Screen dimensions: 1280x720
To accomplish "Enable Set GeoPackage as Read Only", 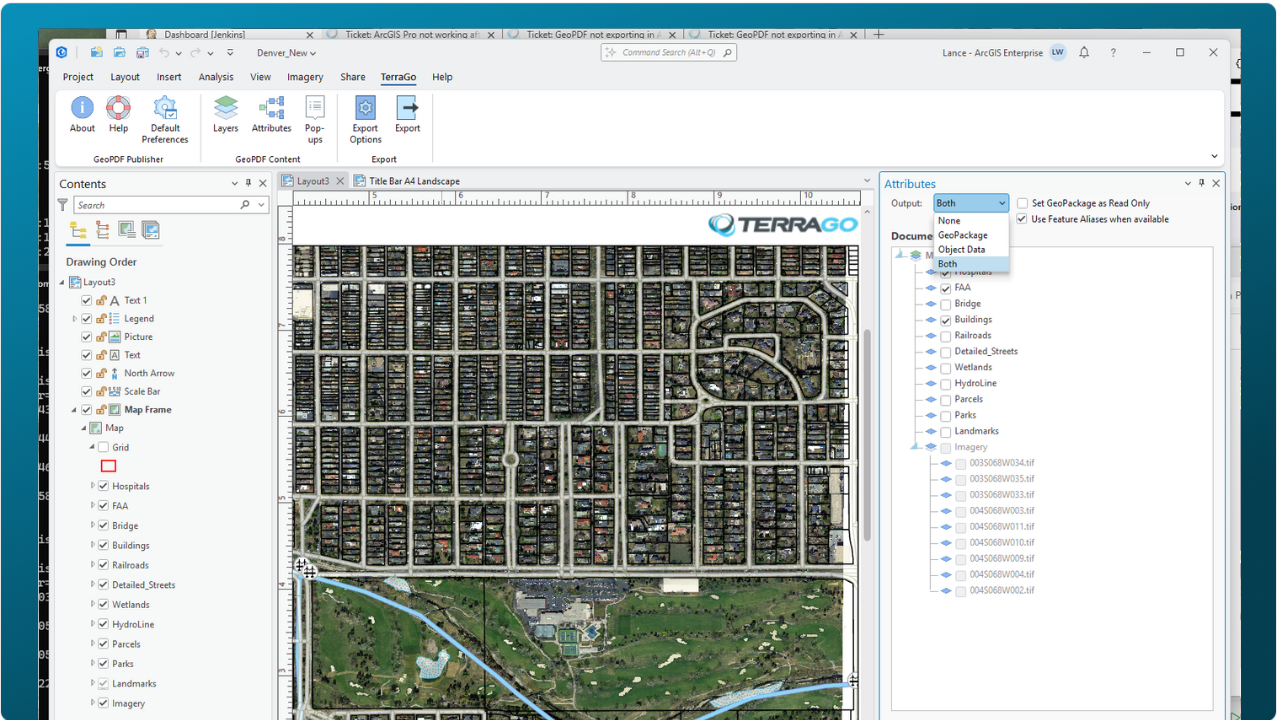I will pos(1022,203).
